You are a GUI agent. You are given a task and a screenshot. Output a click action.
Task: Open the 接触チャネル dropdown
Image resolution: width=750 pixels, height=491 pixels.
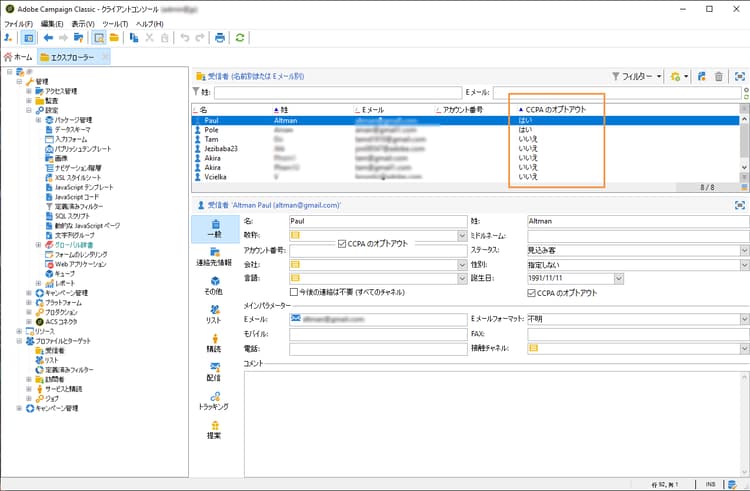coord(745,349)
